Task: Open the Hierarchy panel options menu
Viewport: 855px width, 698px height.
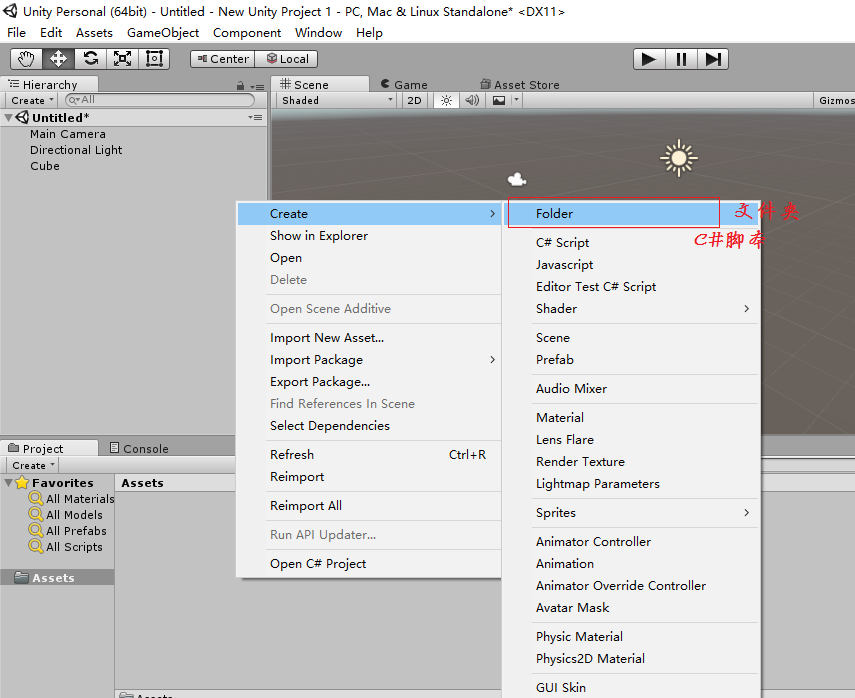Action: click(257, 87)
